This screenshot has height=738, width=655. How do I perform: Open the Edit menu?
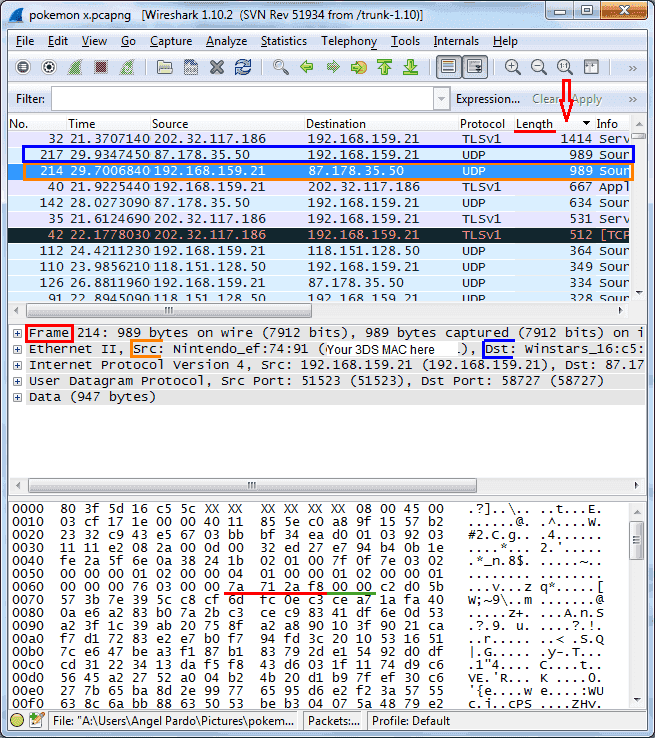coord(58,41)
